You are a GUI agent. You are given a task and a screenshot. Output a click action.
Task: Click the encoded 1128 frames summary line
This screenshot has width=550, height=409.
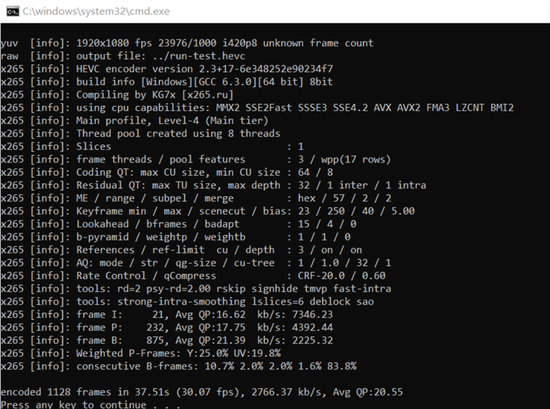click(x=202, y=392)
